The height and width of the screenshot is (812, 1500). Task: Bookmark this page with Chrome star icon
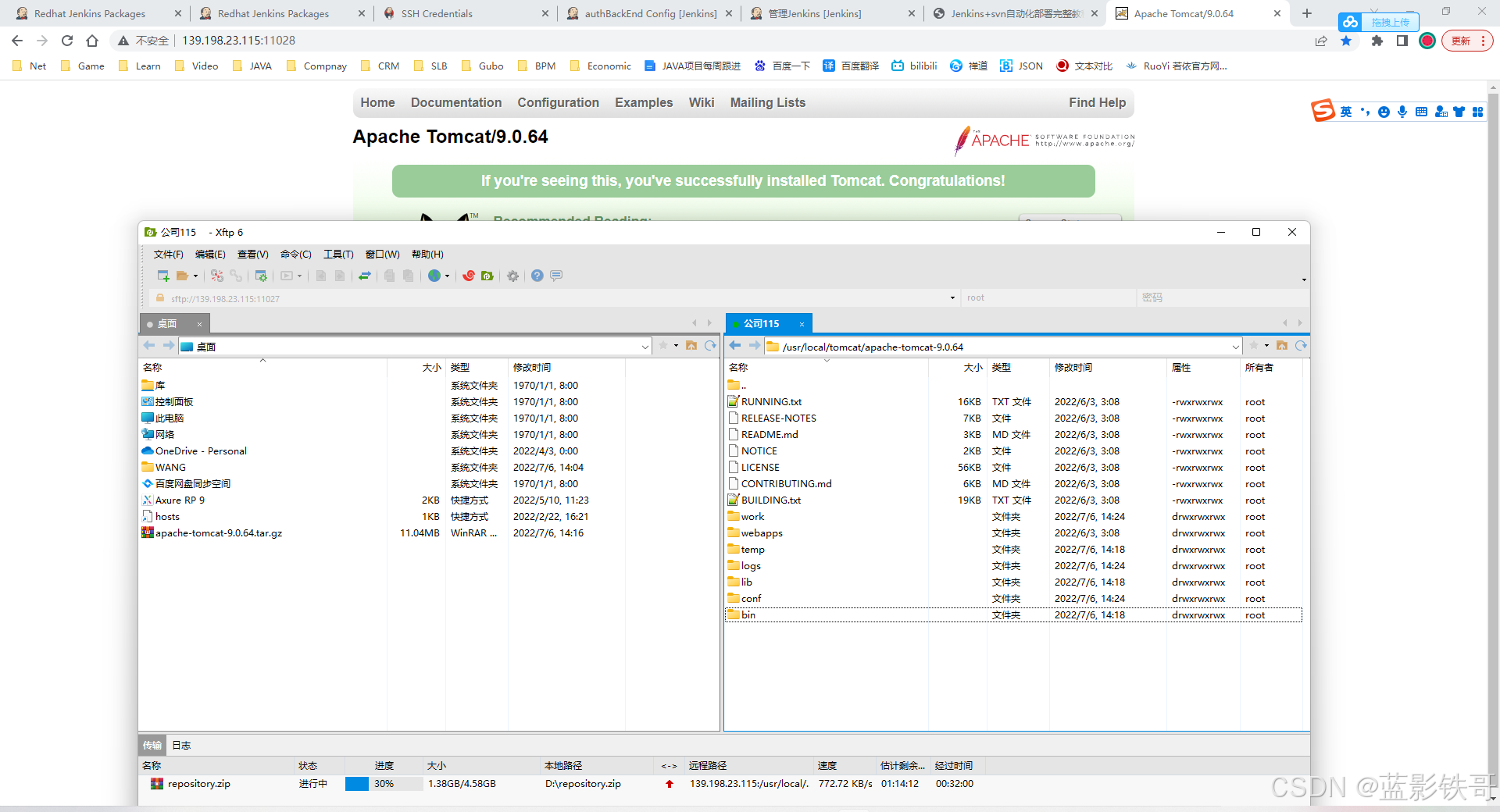tap(1346, 41)
